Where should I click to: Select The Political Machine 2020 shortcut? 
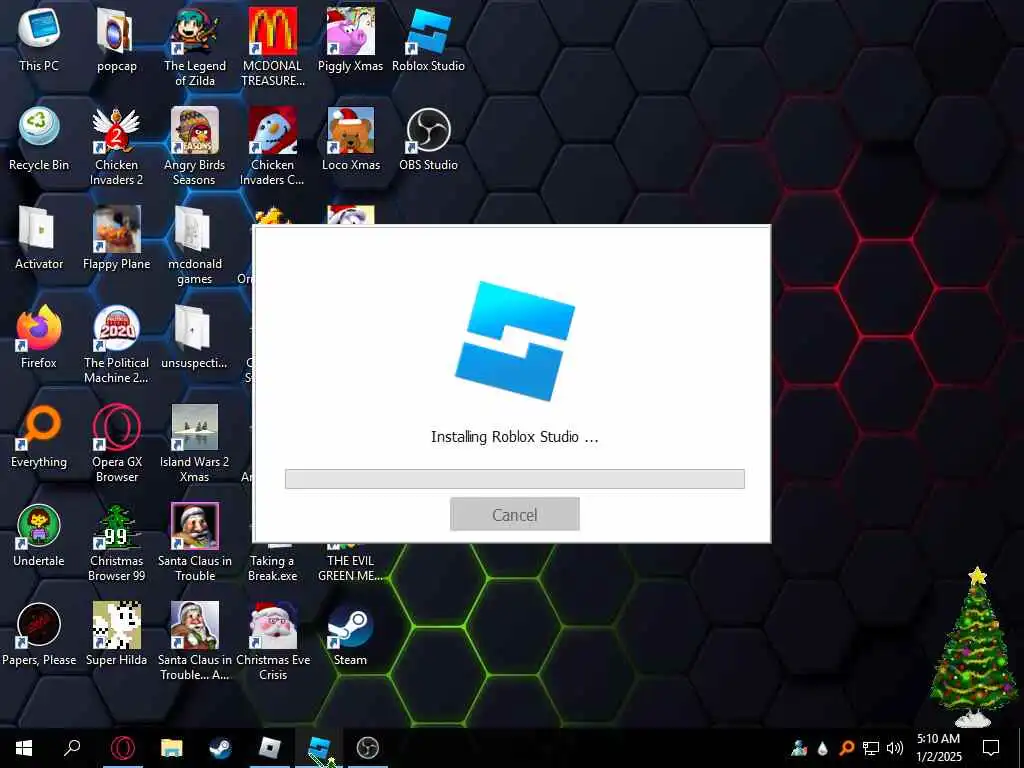coord(116,344)
